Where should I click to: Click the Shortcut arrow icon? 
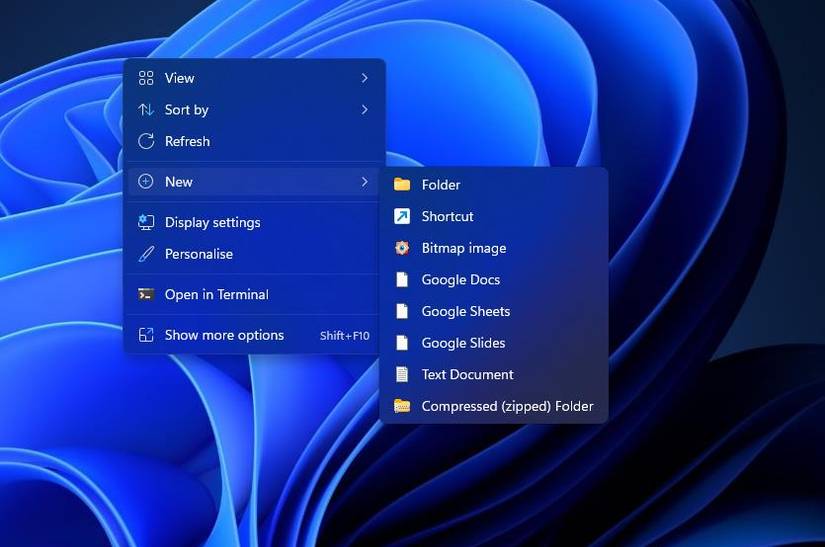(402, 216)
